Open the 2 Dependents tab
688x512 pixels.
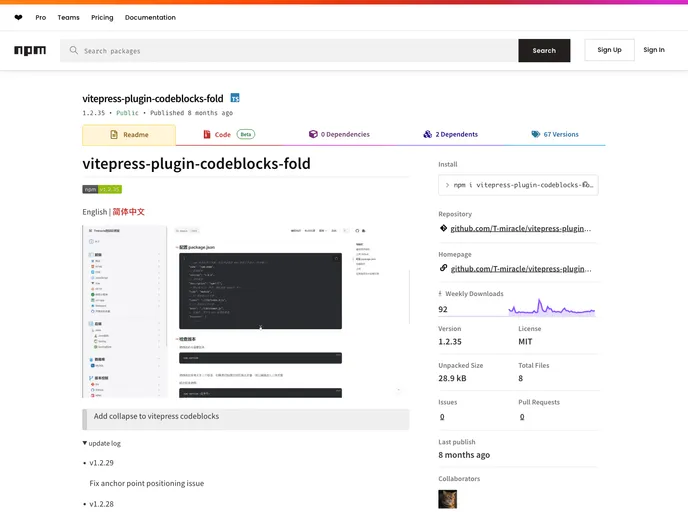451,134
